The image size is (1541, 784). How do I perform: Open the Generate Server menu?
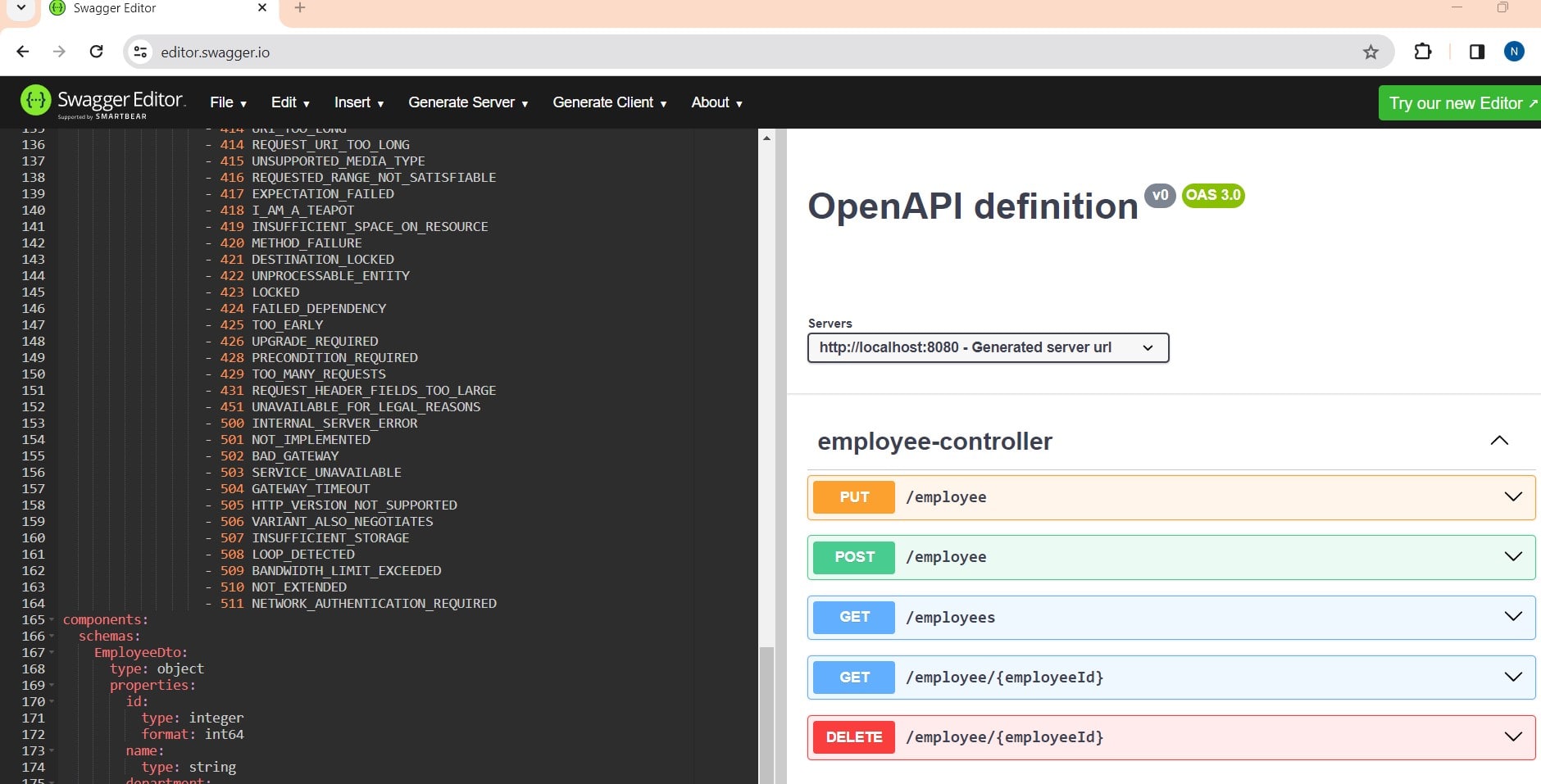point(468,102)
